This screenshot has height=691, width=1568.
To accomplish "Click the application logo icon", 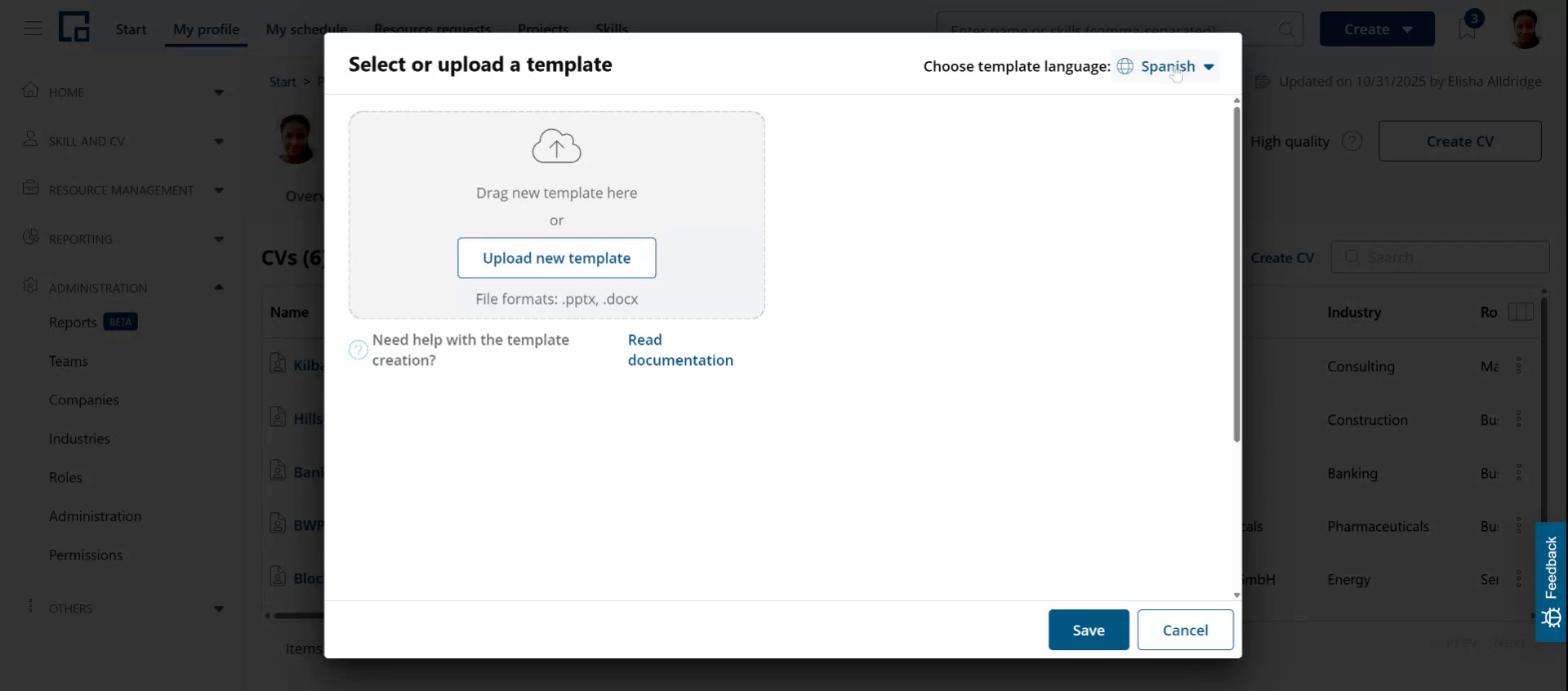I will 73,28.
